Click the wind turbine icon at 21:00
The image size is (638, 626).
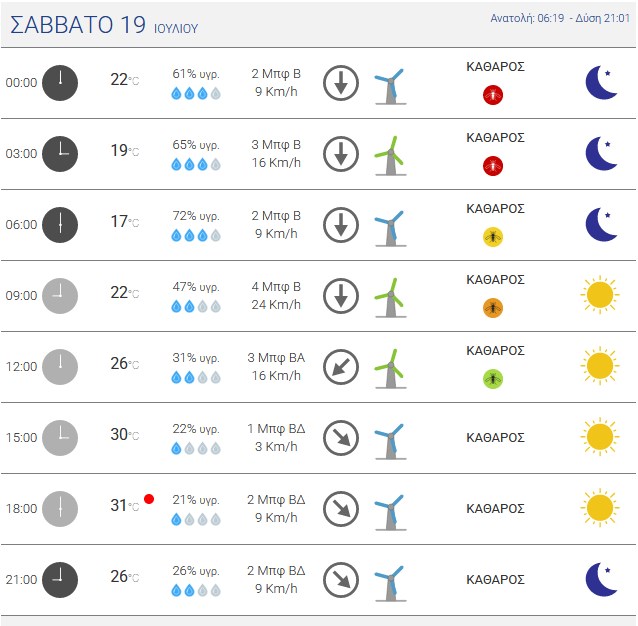(x=390, y=583)
